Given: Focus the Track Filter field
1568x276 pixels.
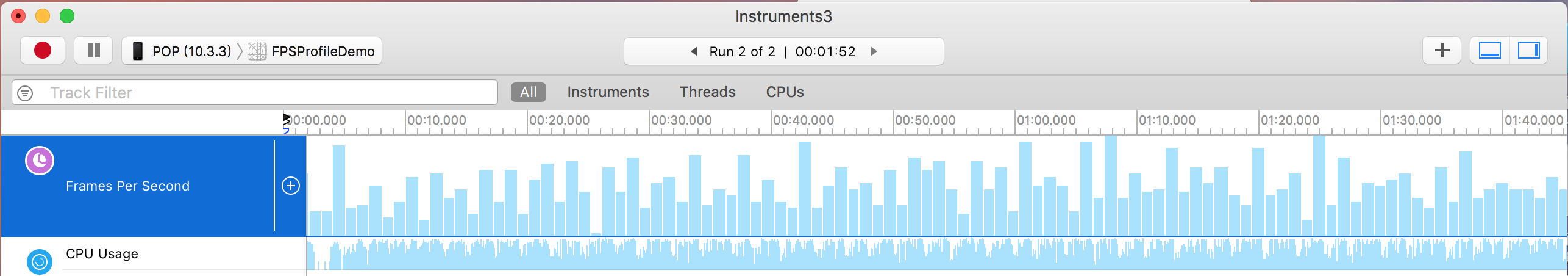Looking at the screenshot, I should point(255,93).
